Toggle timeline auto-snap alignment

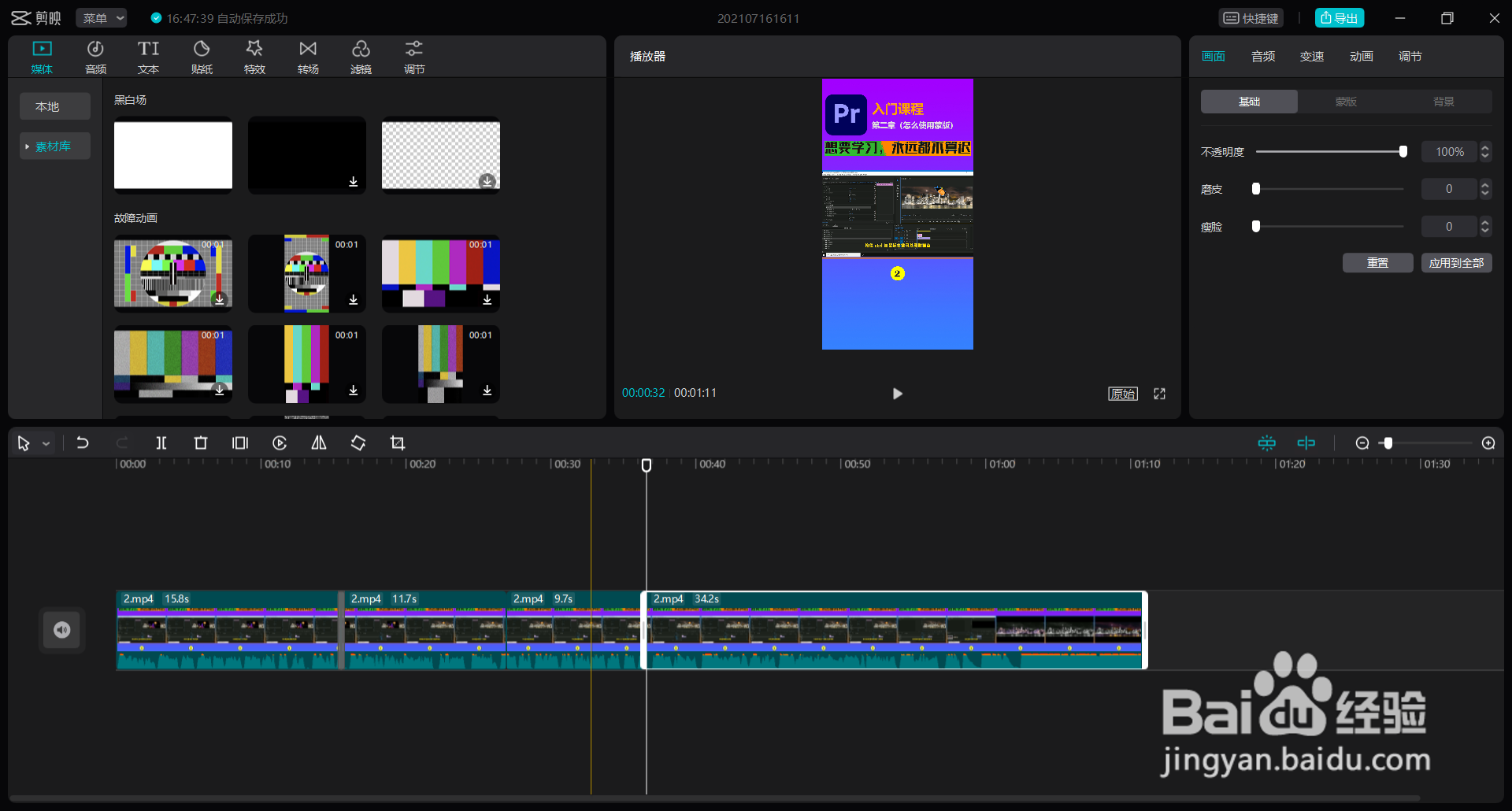click(x=1306, y=443)
